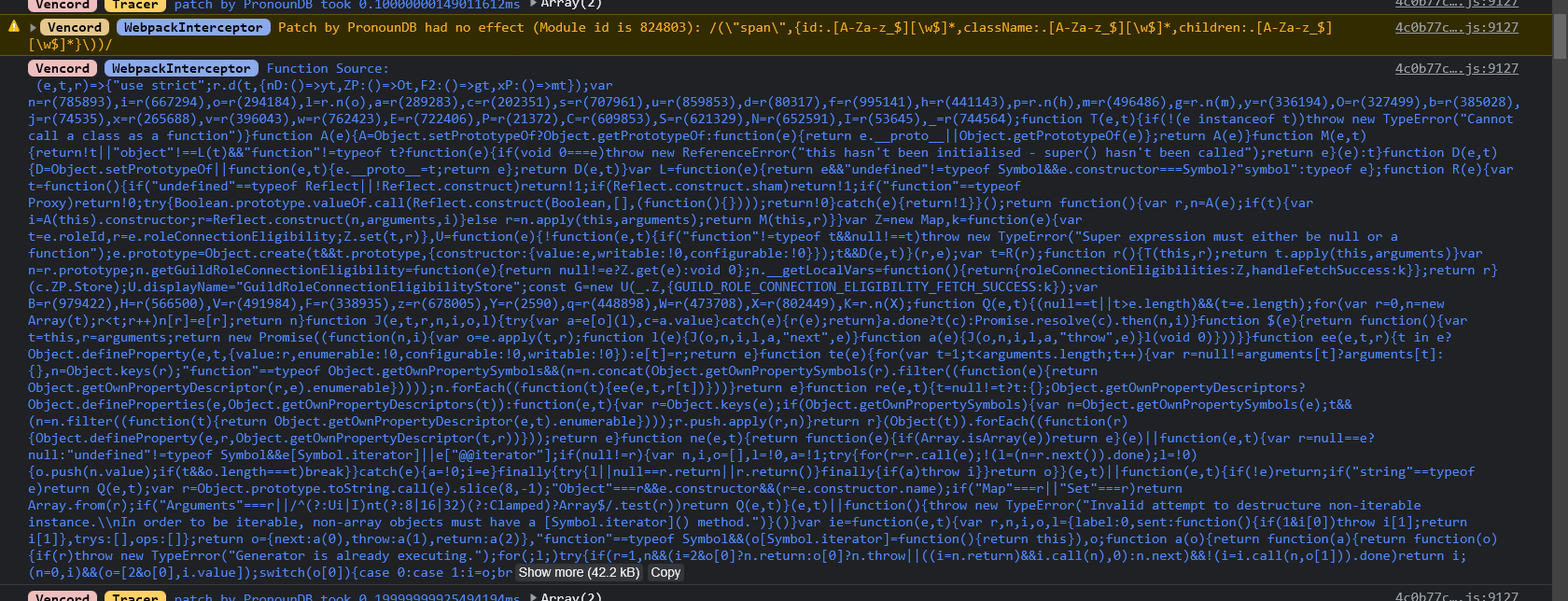The image size is (1568, 601).
Task: Open js:9127 source link beside 'Function Source:'
Action: tap(1456, 68)
